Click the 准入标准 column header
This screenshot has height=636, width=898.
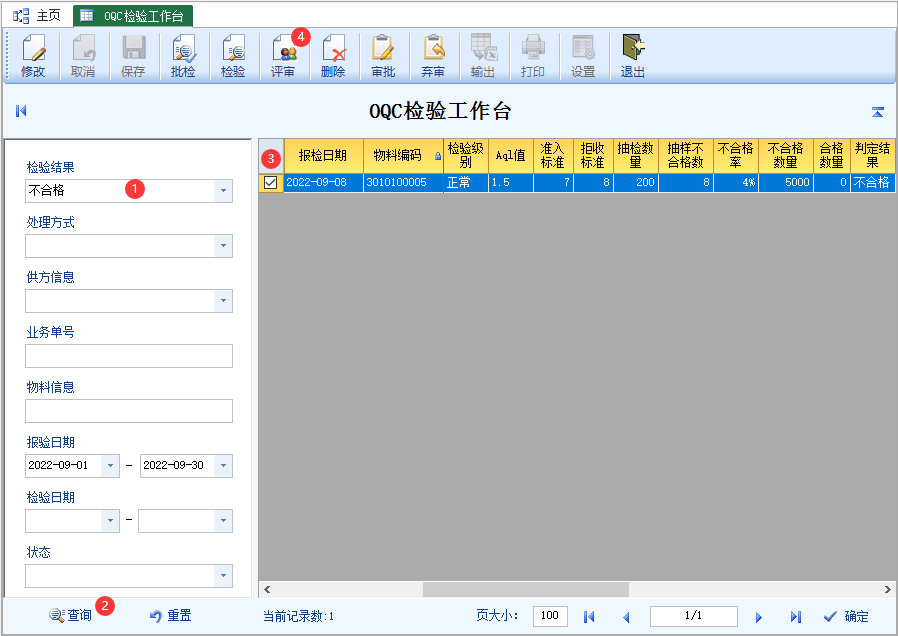(553, 156)
